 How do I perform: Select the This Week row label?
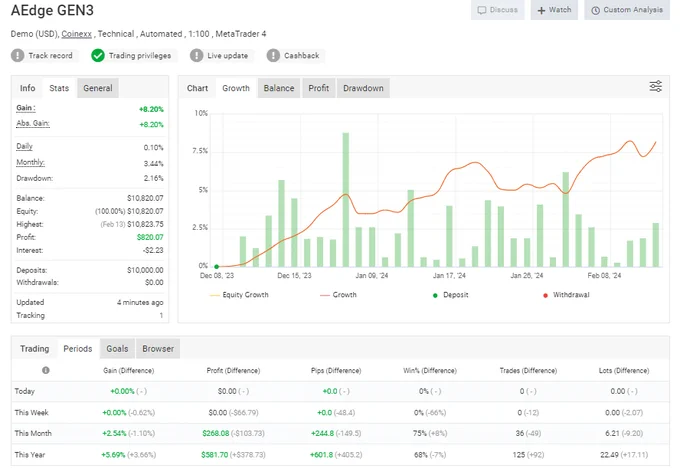pos(32,413)
